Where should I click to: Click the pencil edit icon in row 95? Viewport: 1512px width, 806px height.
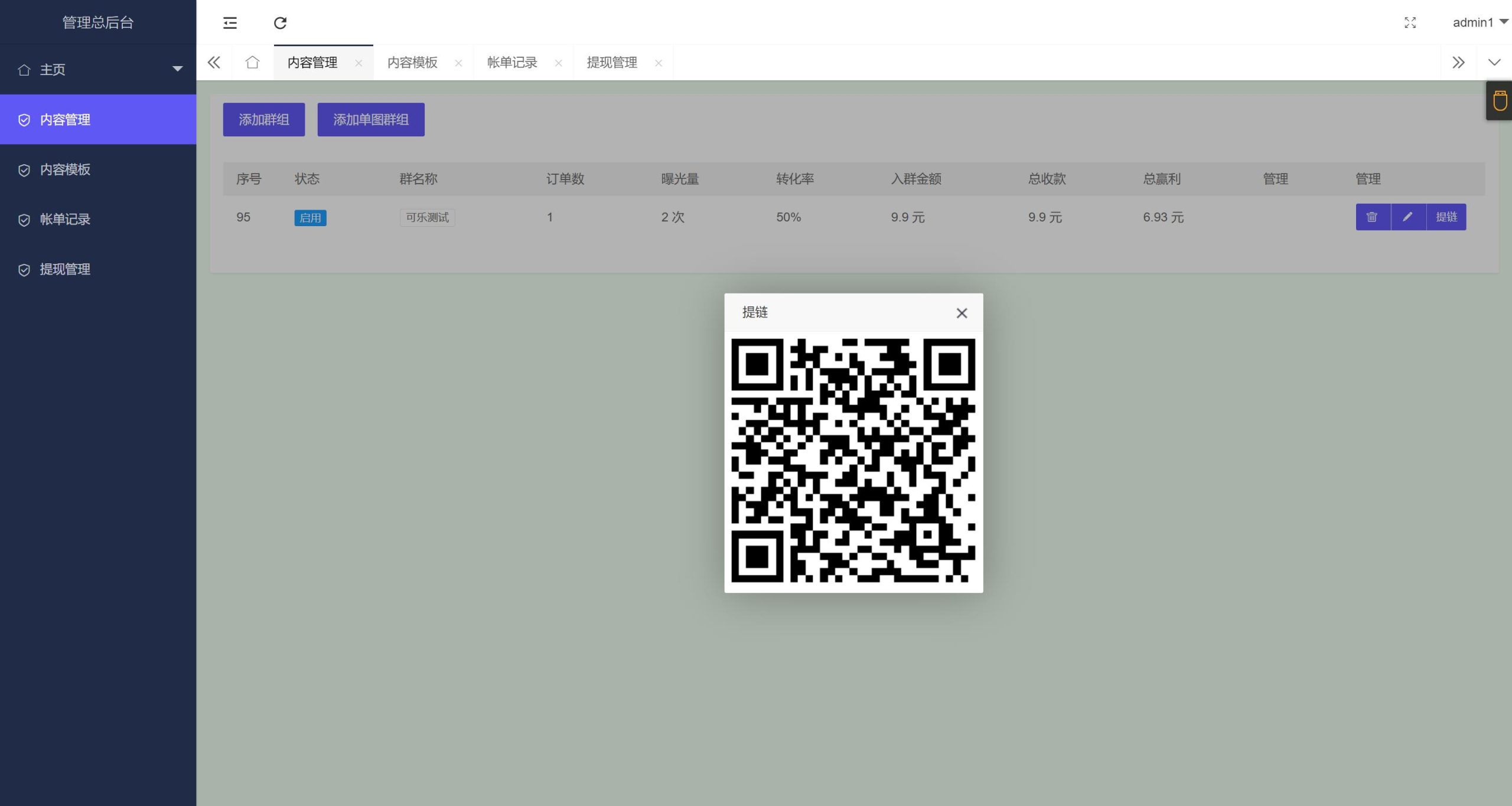(1408, 217)
